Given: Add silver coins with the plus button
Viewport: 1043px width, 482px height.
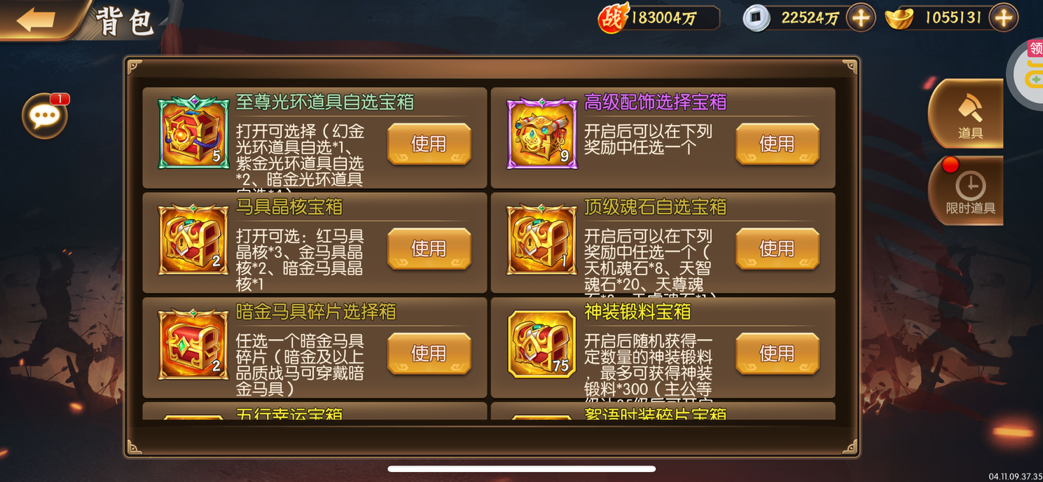Looking at the screenshot, I should pyautogui.click(x=861, y=18).
